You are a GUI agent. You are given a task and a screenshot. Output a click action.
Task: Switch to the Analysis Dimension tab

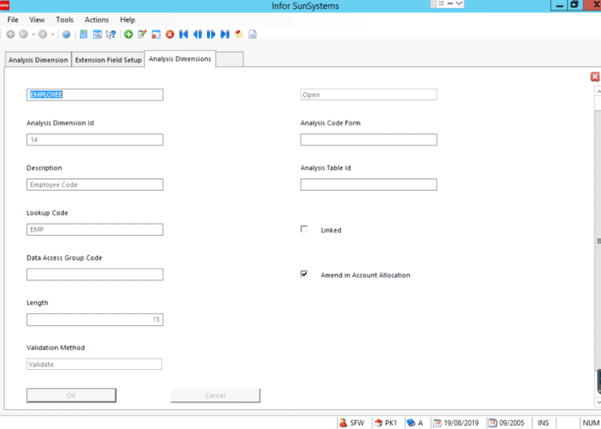pyautogui.click(x=38, y=60)
